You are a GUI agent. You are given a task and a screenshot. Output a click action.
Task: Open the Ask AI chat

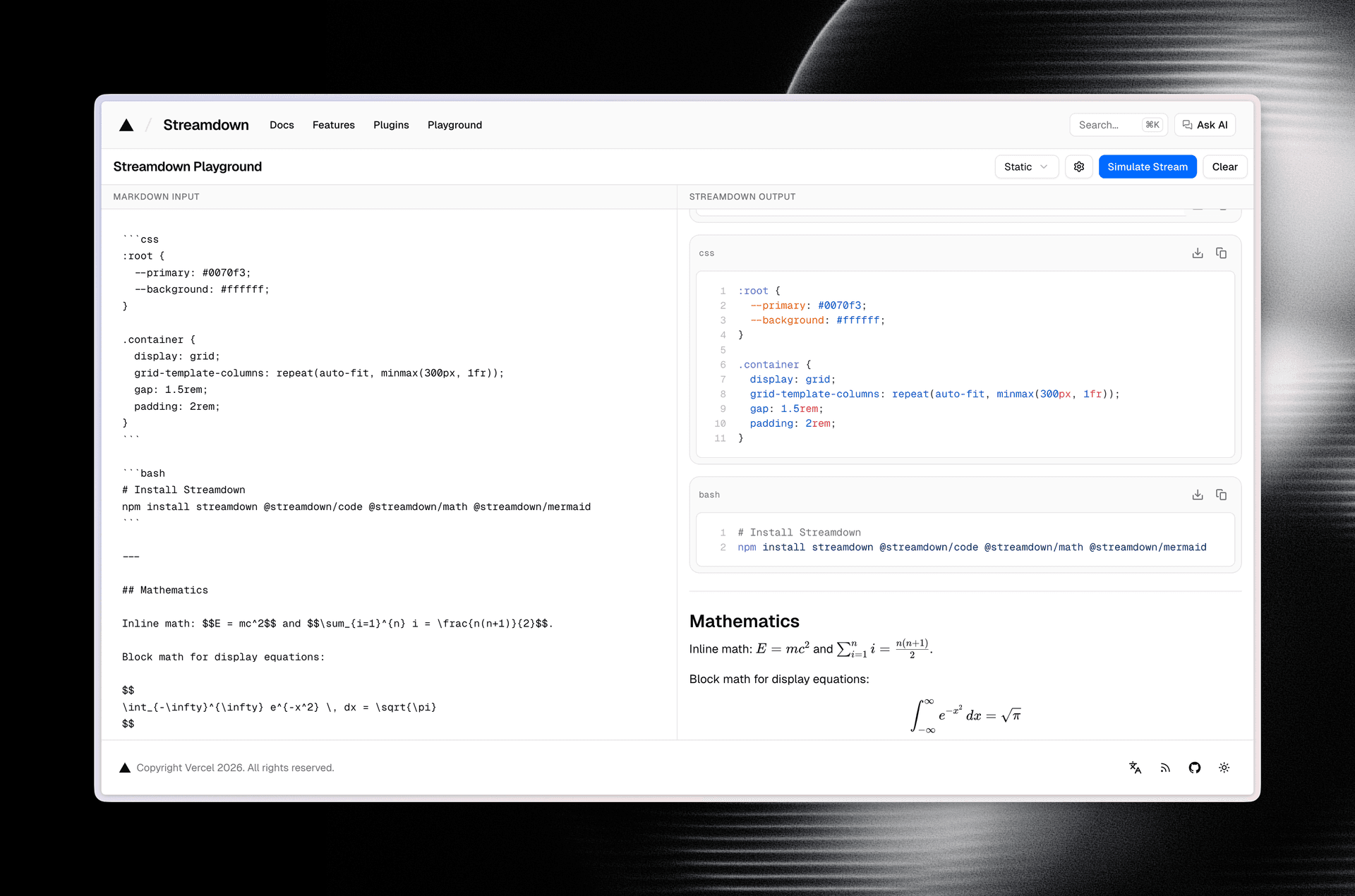(x=1205, y=125)
